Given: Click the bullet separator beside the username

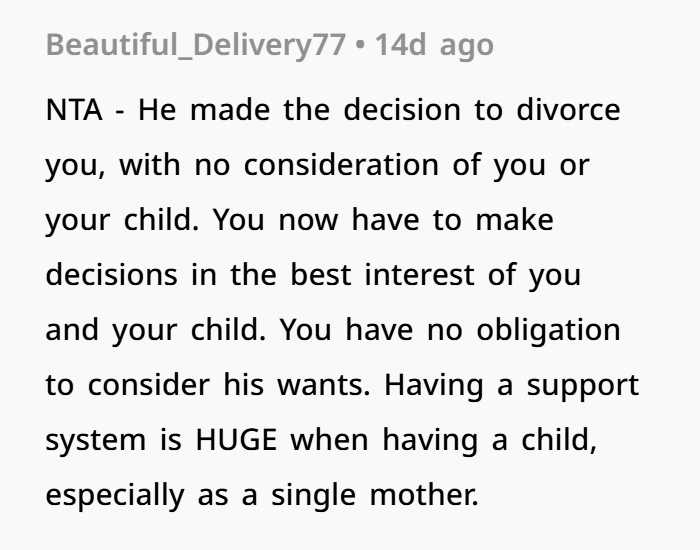Looking at the screenshot, I should click(359, 45).
